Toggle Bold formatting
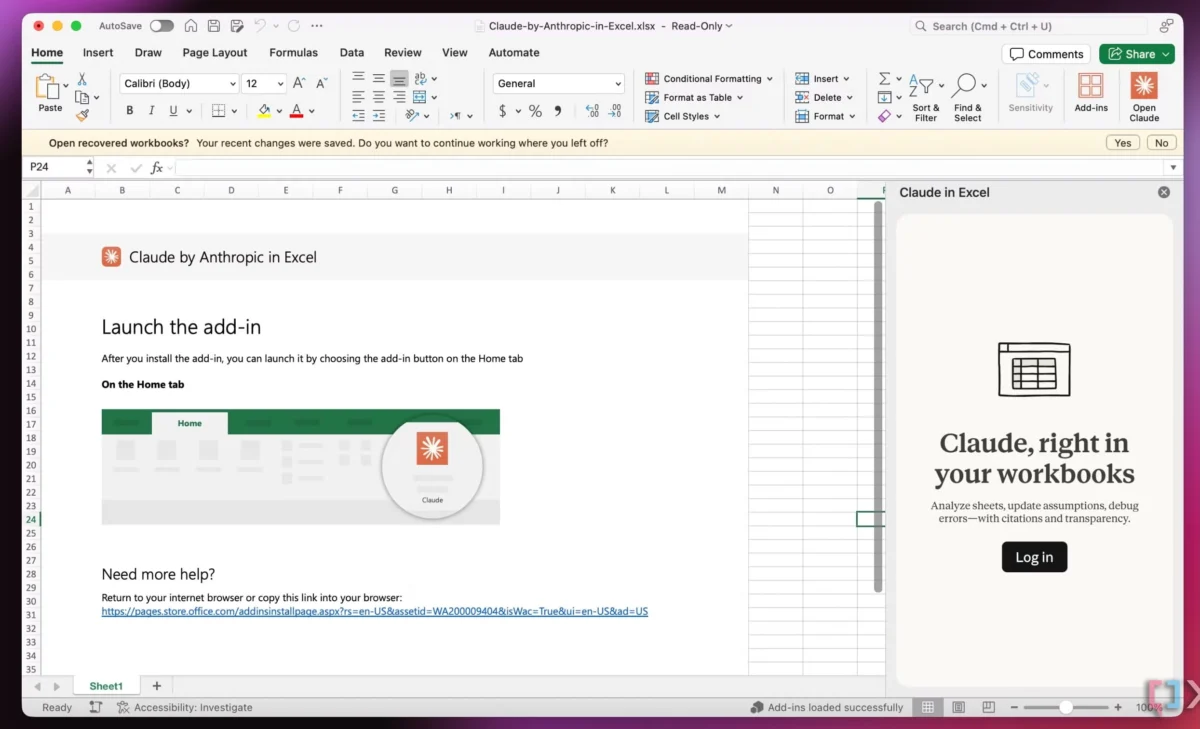Image resolution: width=1200 pixels, height=729 pixels. pyautogui.click(x=130, y=111)
